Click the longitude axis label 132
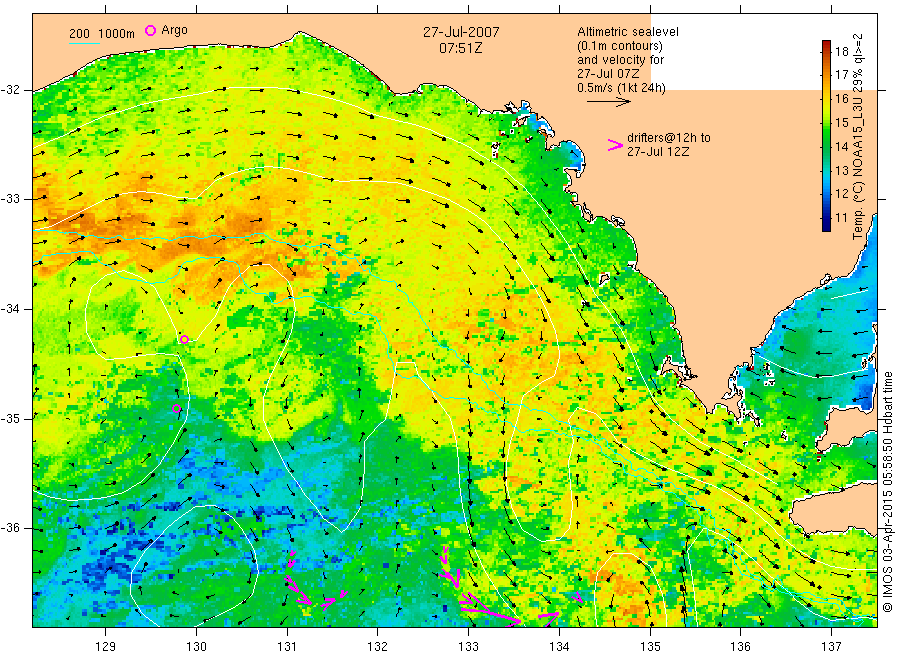Screen dimensions: 900x660 pos(378,647)
